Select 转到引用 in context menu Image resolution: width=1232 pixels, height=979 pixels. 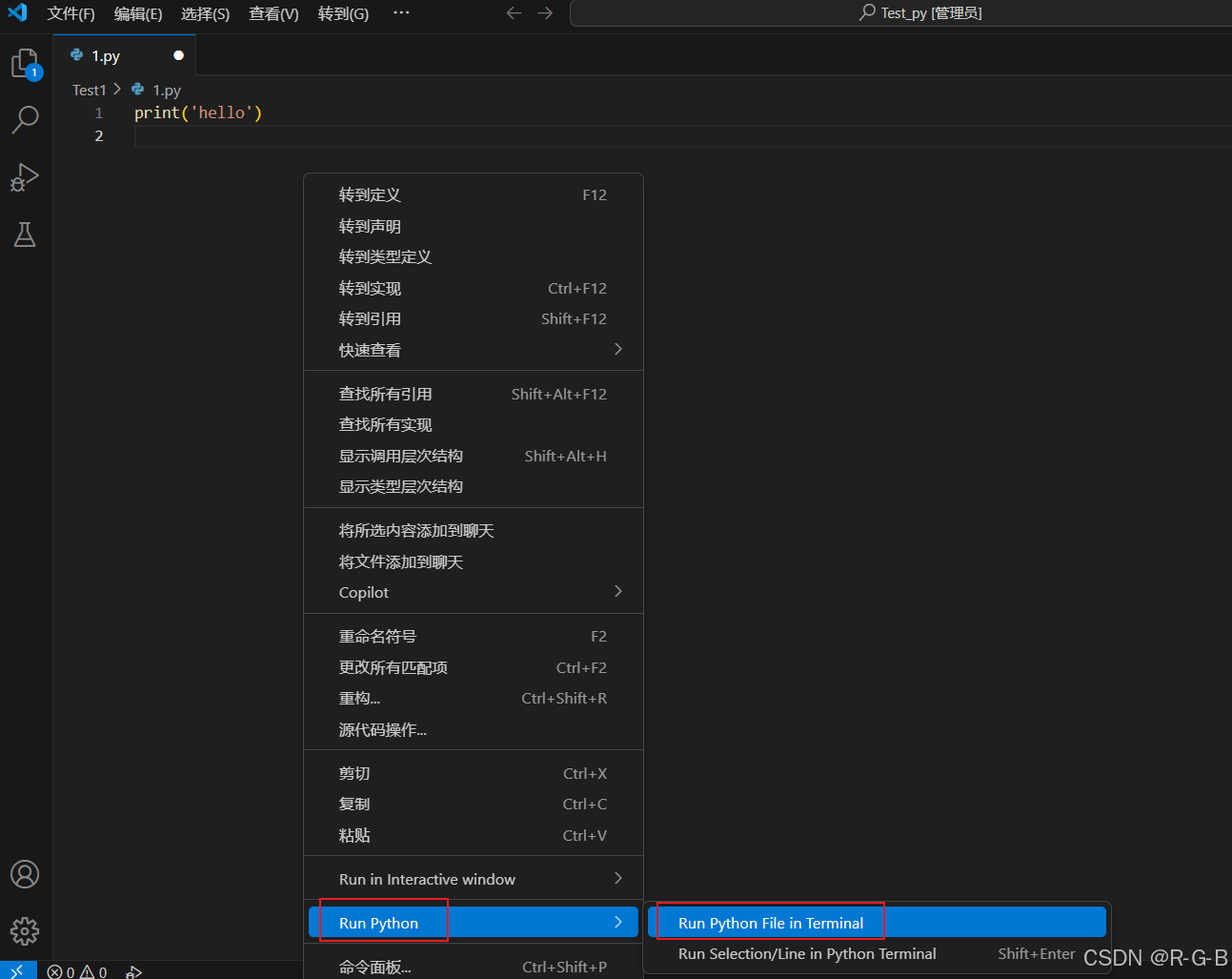tap(474, 318)
